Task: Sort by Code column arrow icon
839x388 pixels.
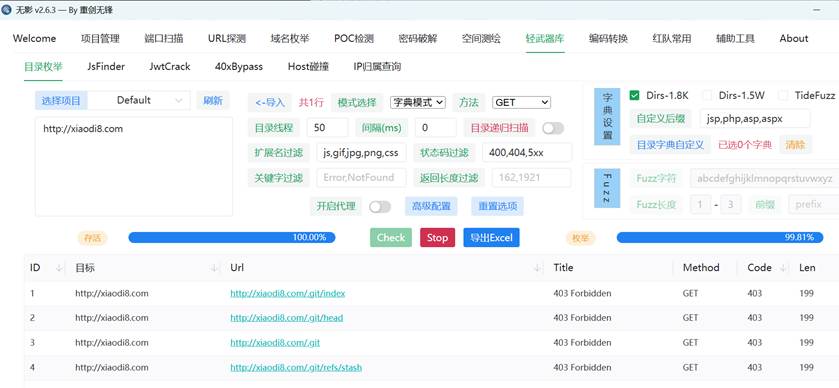Action: pos(783,268)
